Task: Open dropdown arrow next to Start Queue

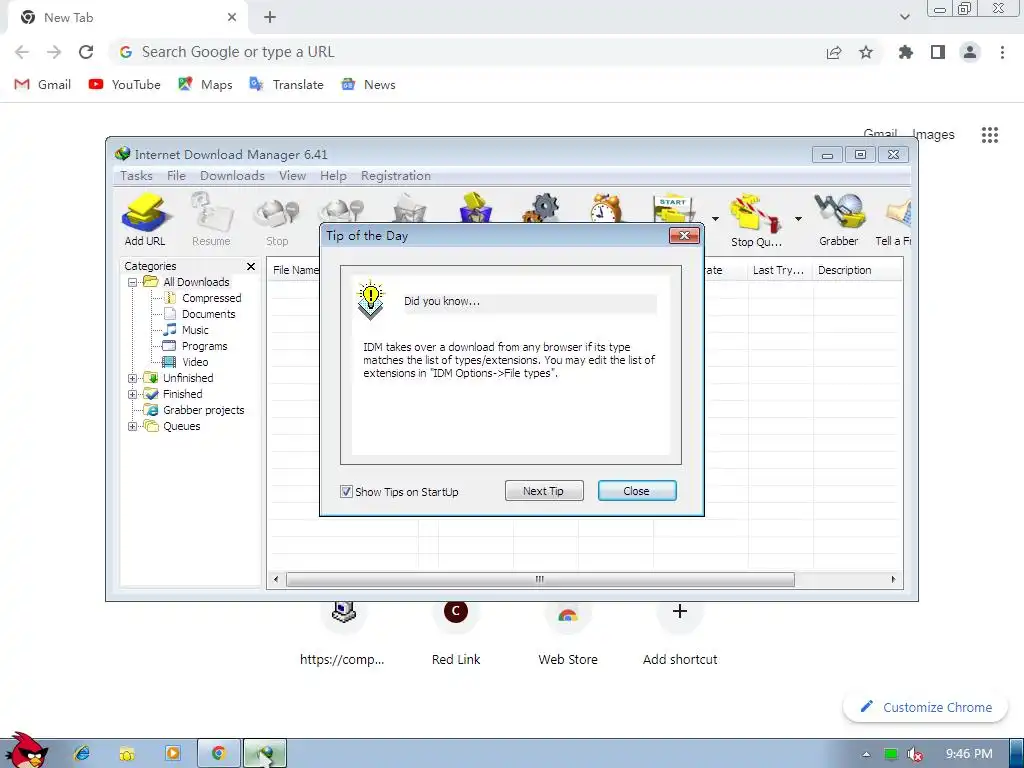Action: [x=715, y=219]
